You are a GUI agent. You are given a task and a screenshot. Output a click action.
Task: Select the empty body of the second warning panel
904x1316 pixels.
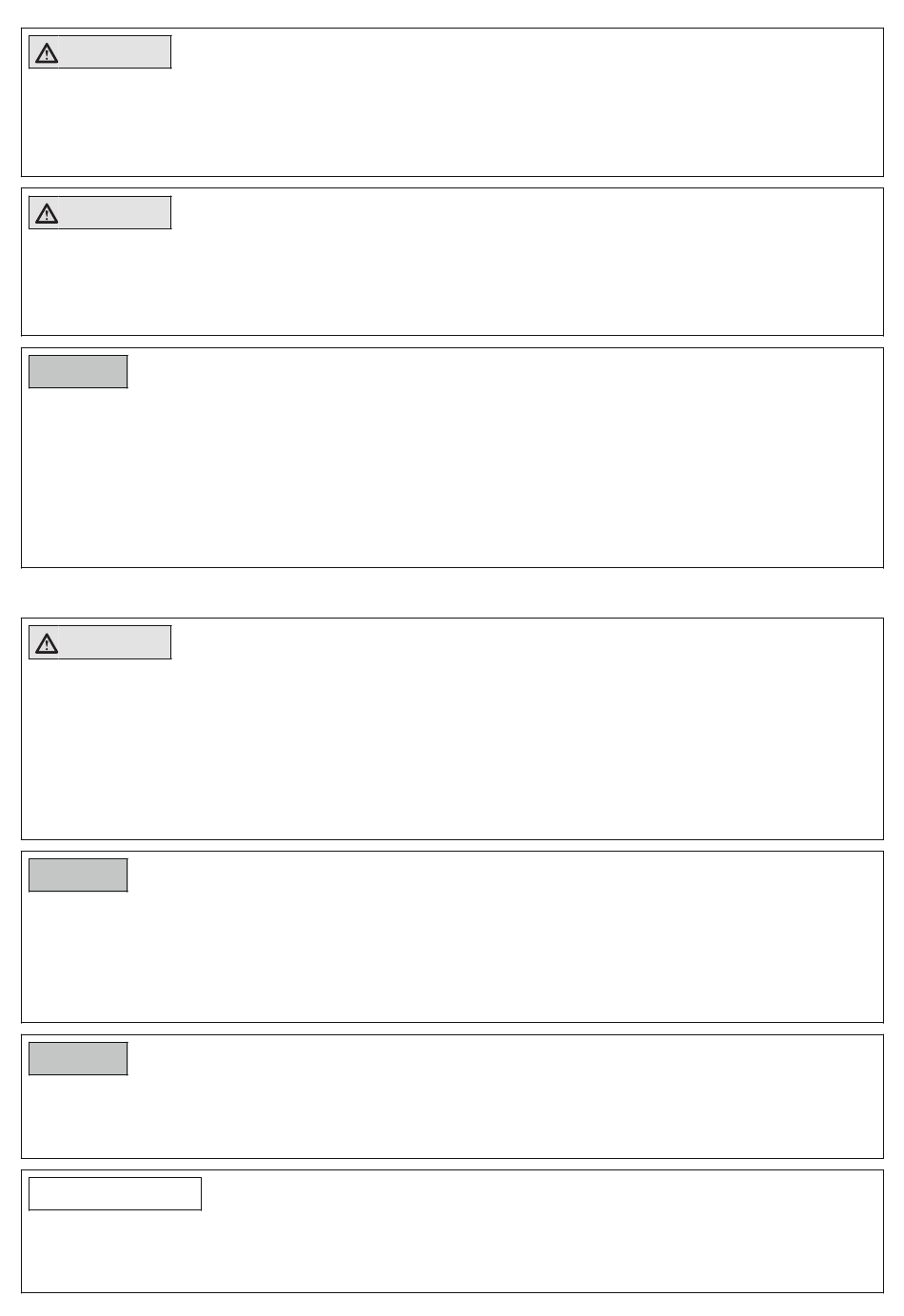coord(452,279)
